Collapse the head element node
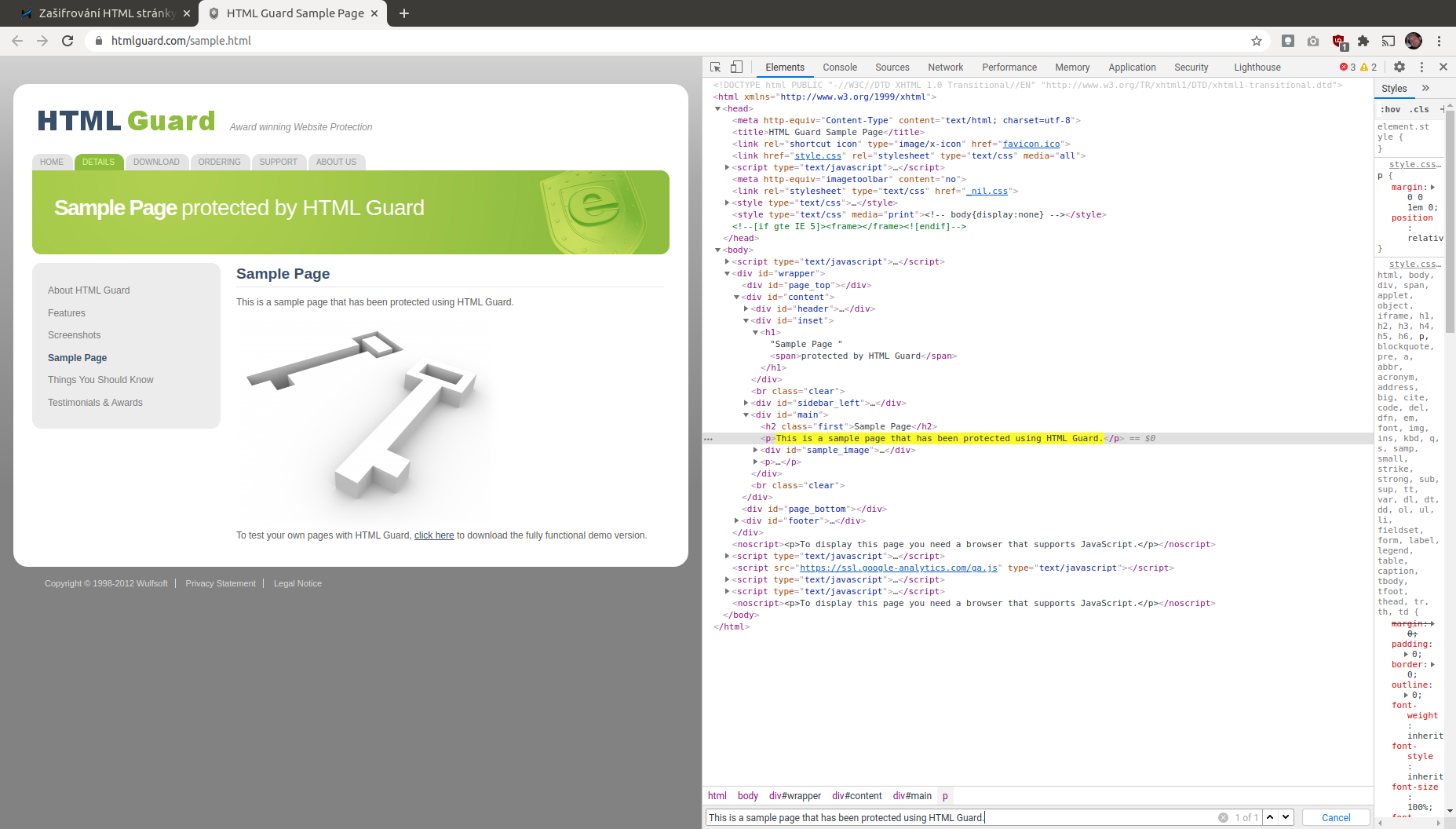Image resolution: width=1456 pixels, height=829 pixels. point(717,109)
